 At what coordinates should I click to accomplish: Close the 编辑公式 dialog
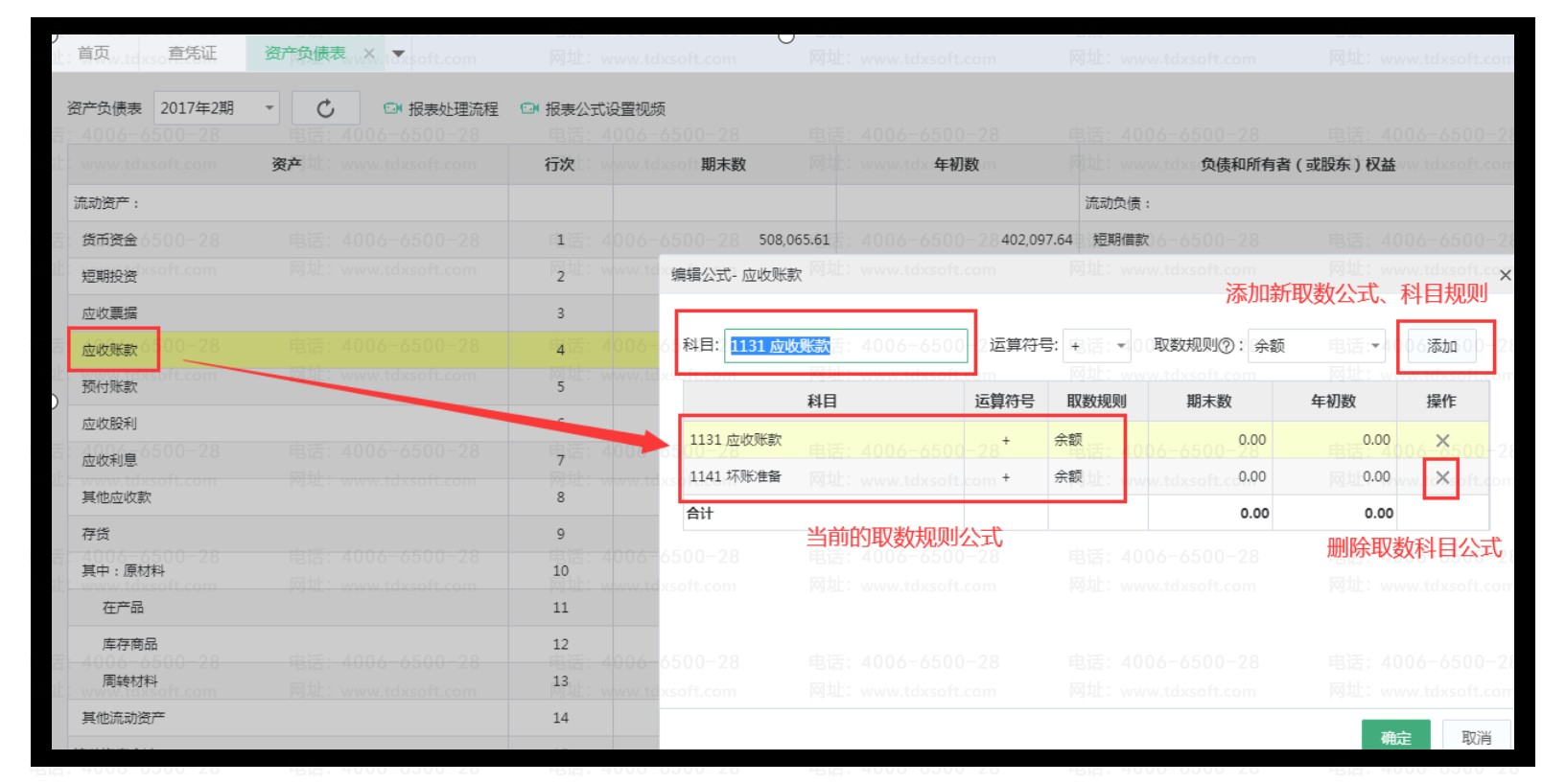tap(1505, 276)
